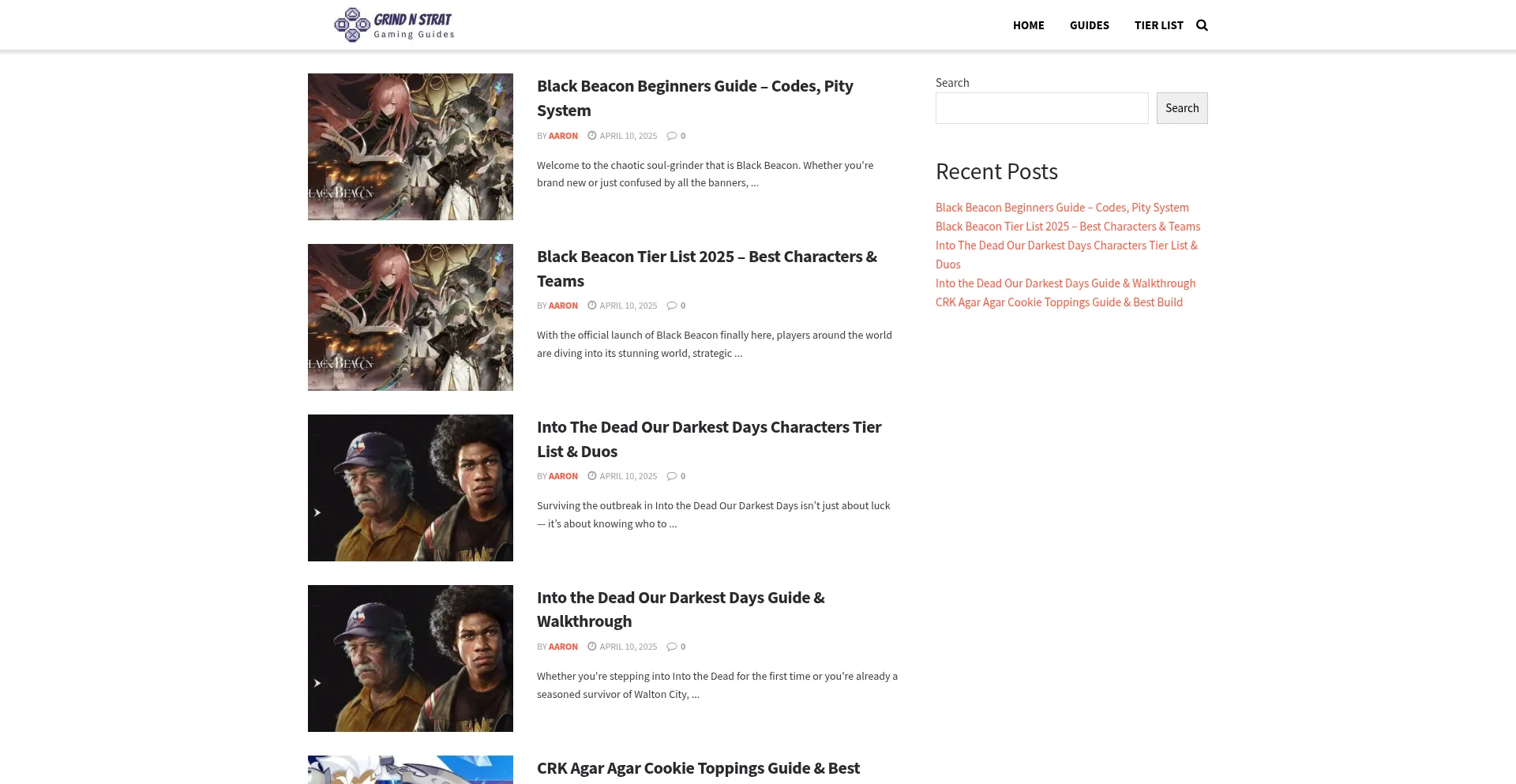Open Into the Dead Walkthrough thumbnail image
This screenshot has width=1516, height=784.
(410, 658)
